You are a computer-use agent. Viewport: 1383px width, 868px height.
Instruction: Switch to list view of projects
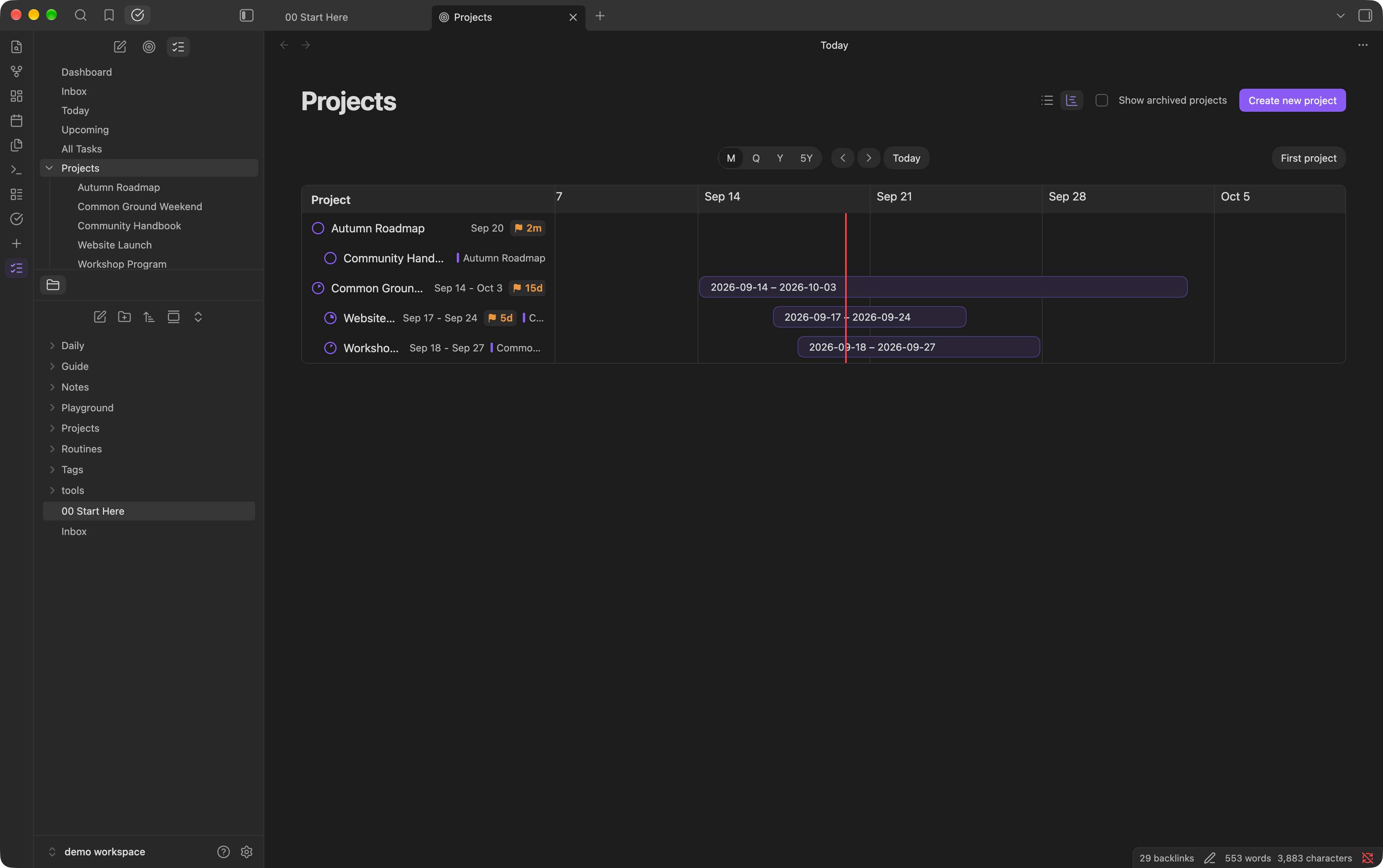point(1047,101)
